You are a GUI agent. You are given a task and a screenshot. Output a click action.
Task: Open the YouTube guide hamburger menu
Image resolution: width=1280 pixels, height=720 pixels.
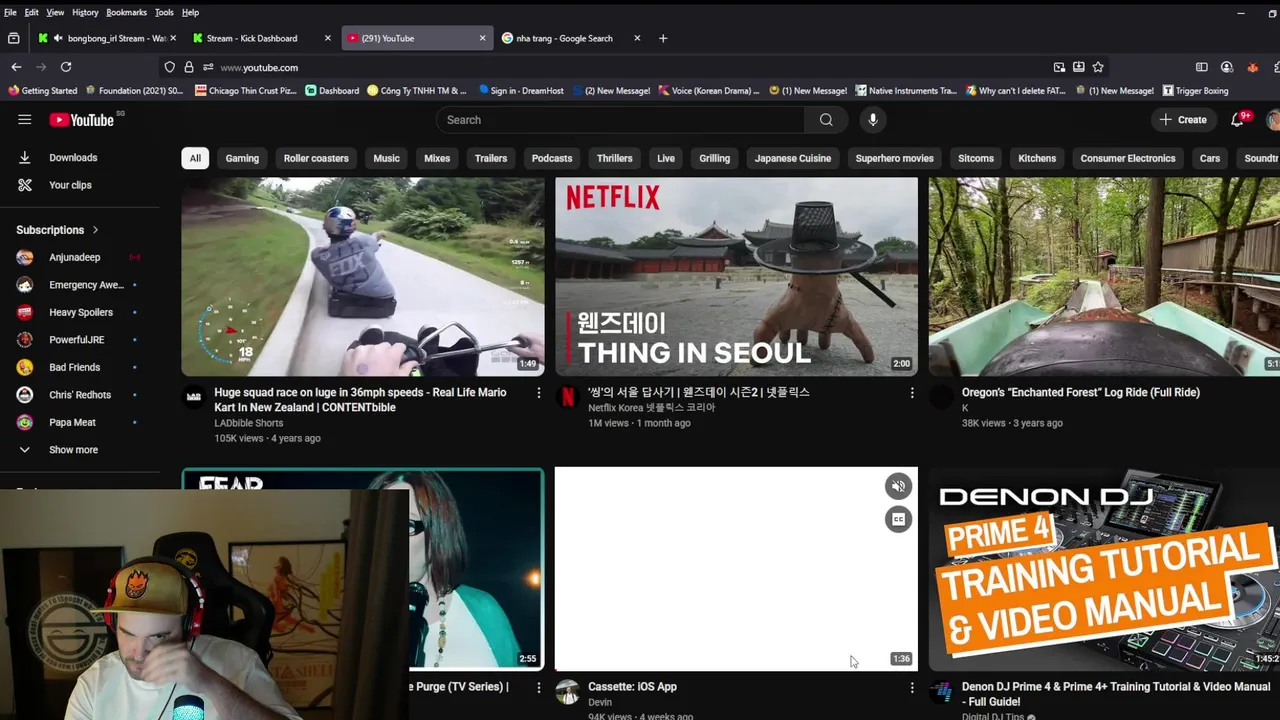pyautogui.click(x=25, y=120)
